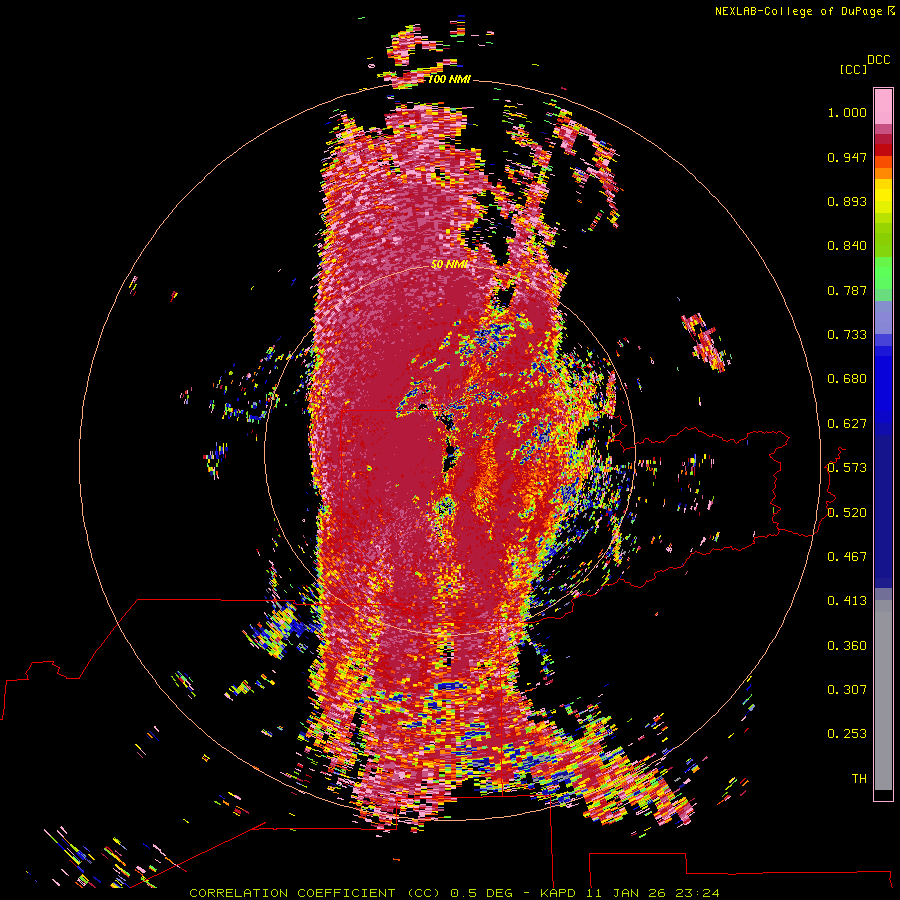Click the KAPD radar site identifier
Screen dimensions: 900x900
point(560,893)
